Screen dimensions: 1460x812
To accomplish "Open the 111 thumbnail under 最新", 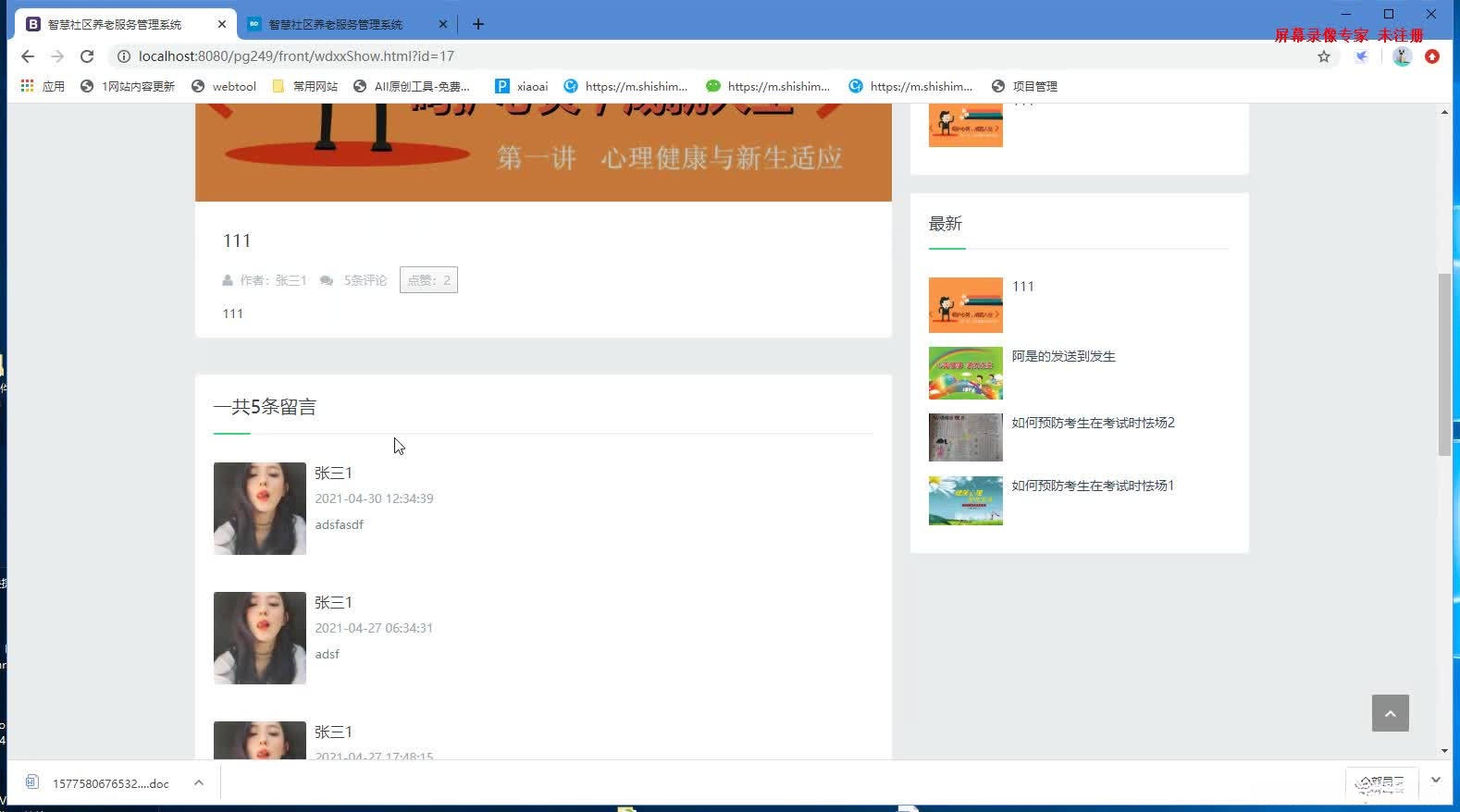I will 966,305.
